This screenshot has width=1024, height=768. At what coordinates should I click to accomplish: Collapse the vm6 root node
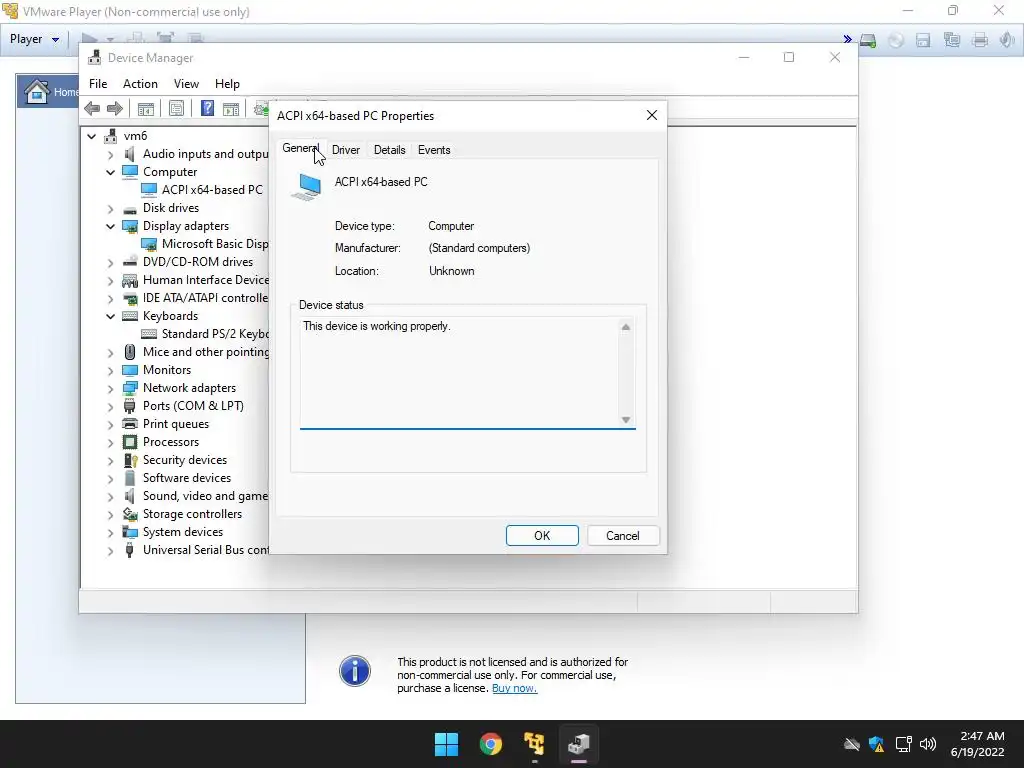click(92, 136)
